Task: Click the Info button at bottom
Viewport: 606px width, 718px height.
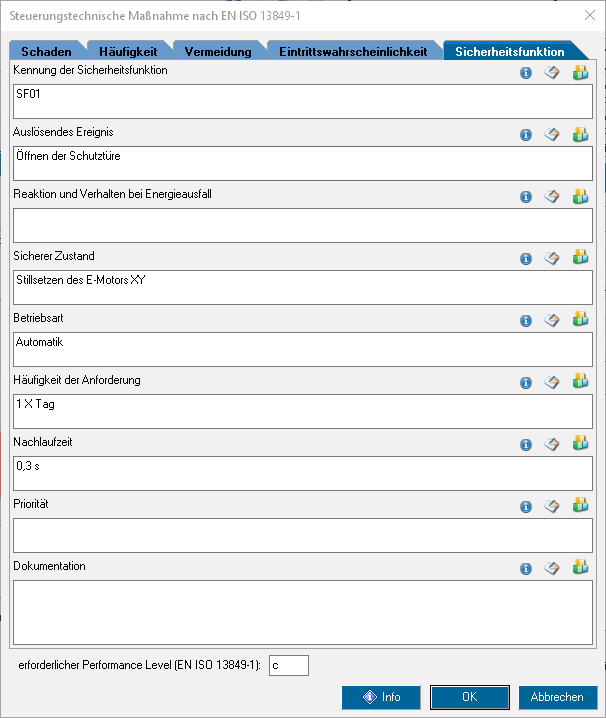Action: [x=381, y=697]
